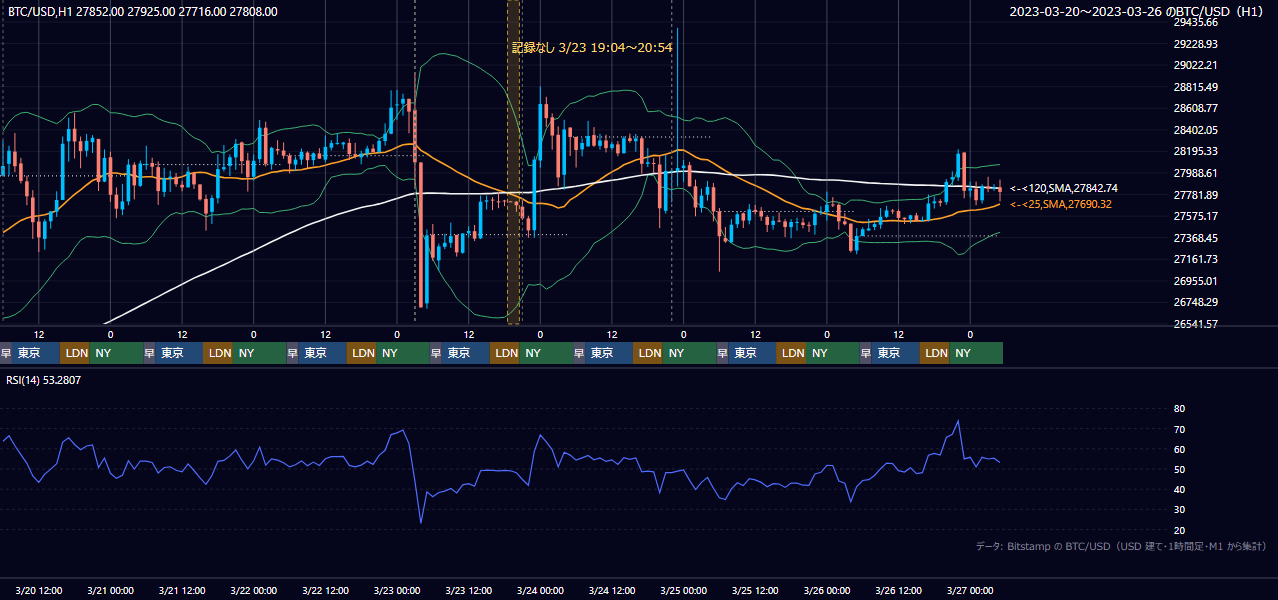Click price axis value 29228.93

(x=1195, y=44)
